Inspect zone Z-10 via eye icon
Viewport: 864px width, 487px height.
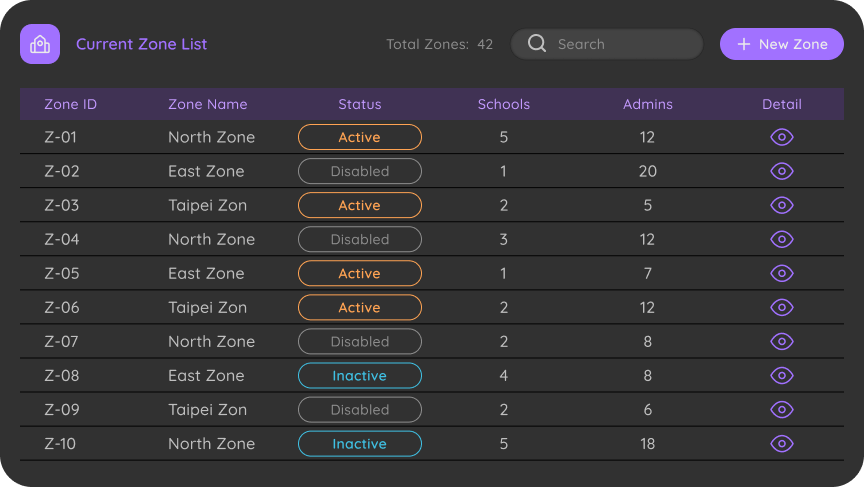pyautogui.click(x=781, y=443)
